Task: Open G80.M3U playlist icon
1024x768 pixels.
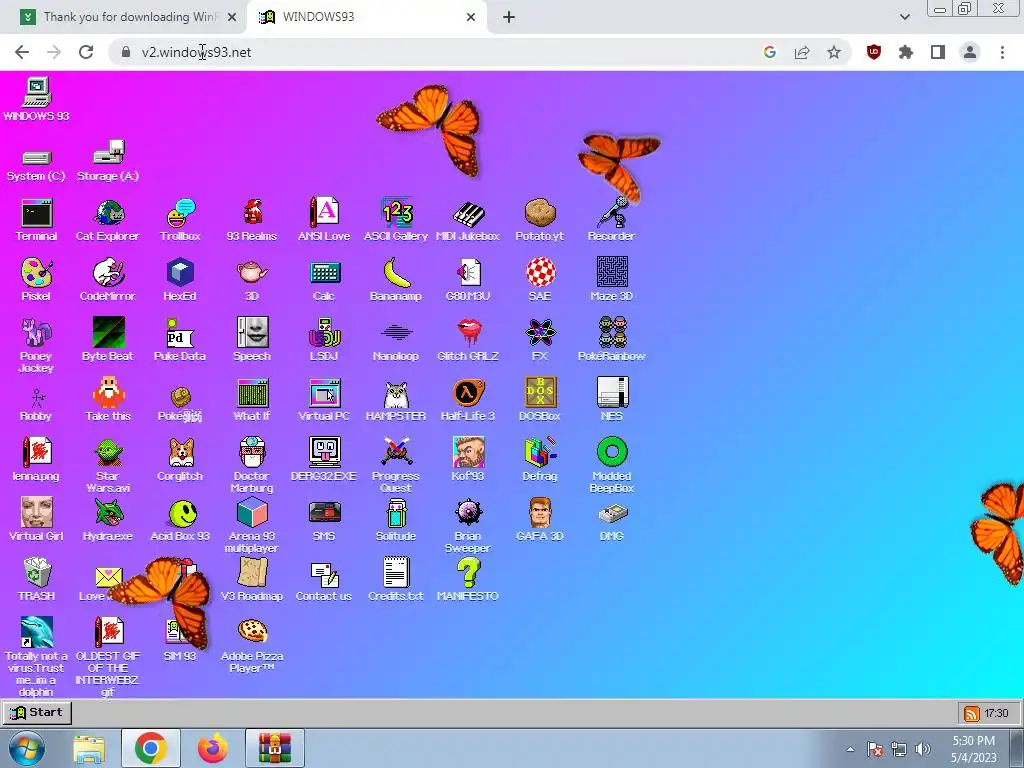Action: 468,280
